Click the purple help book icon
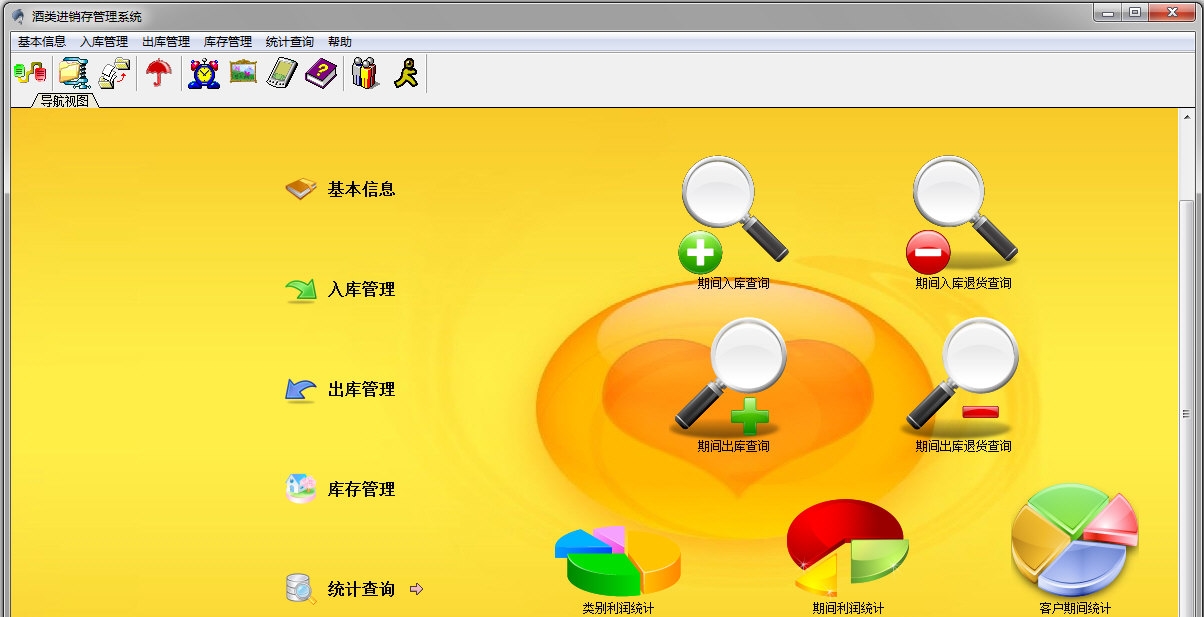Screen dimensions: 1204x617 pyautogui.click(x=321, y=73)
